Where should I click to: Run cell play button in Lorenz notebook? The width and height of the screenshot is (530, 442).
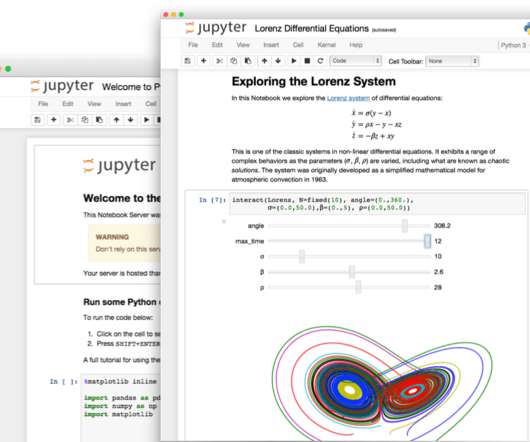tap(294, 61)
